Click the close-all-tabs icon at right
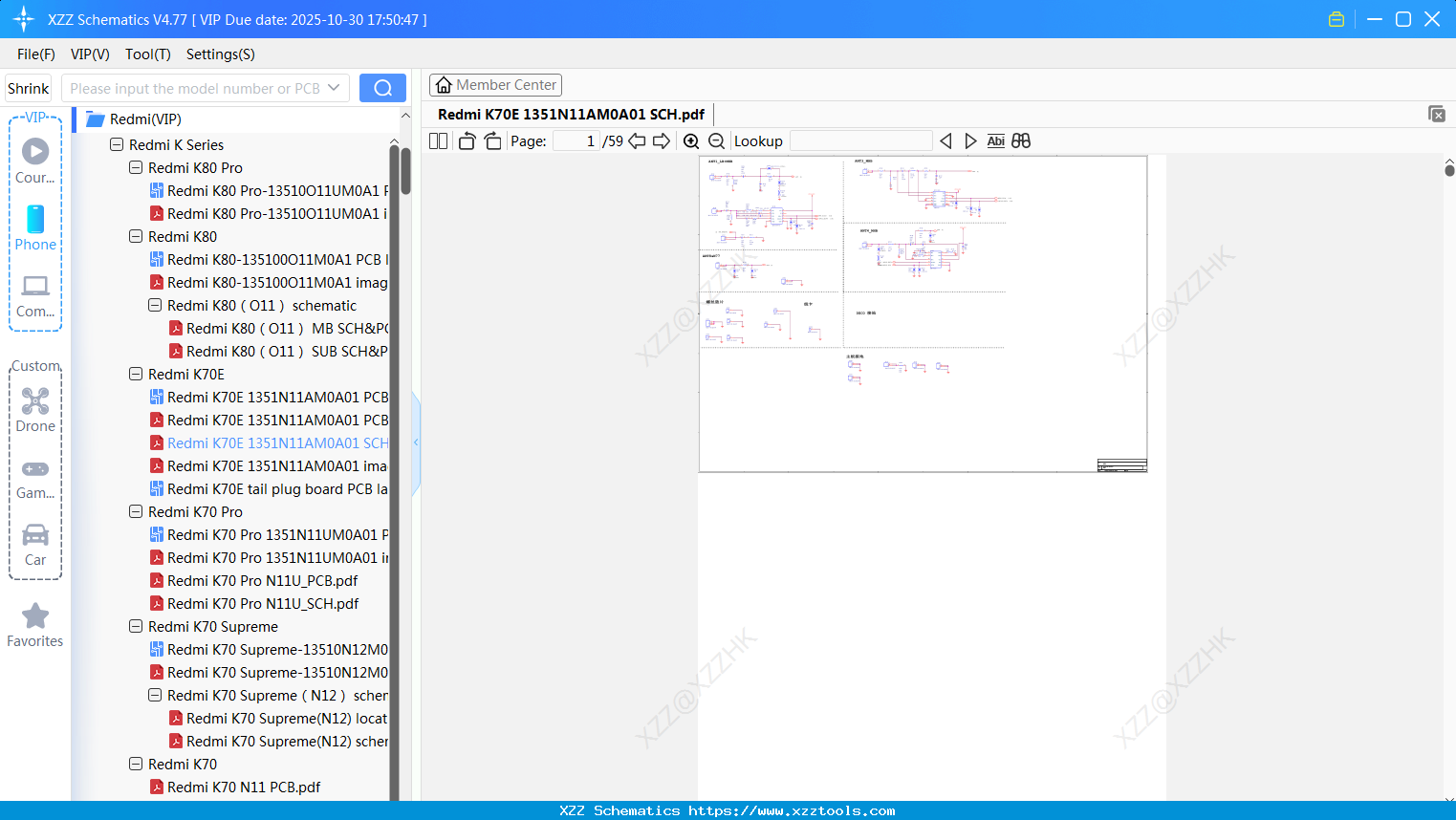 (x=1436, y=114)
